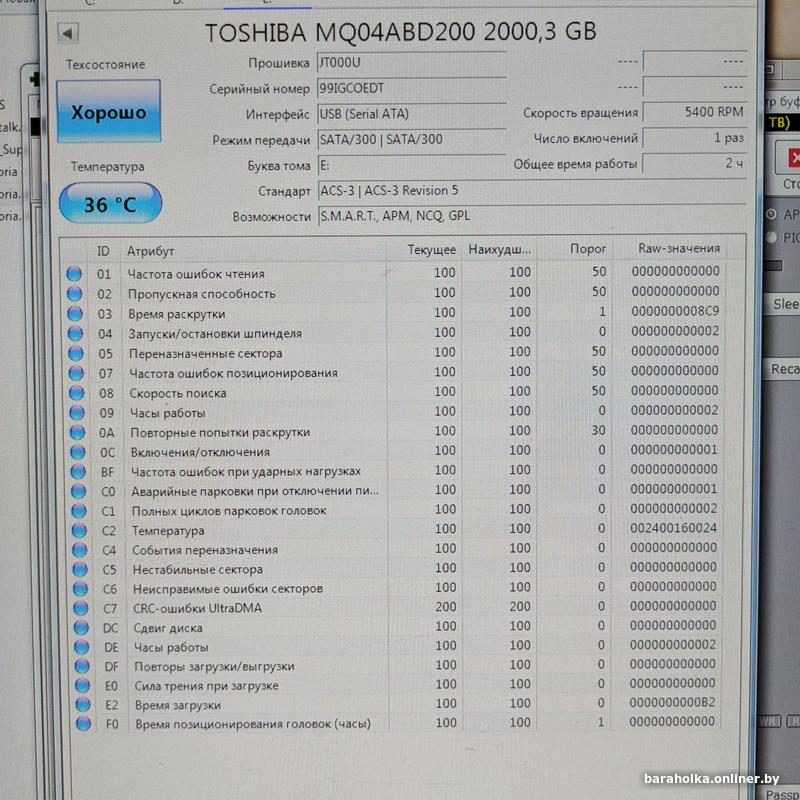Click the 36 °C temperature button
The height and width of the screenshot is (800, 800).
coord(111,203)
